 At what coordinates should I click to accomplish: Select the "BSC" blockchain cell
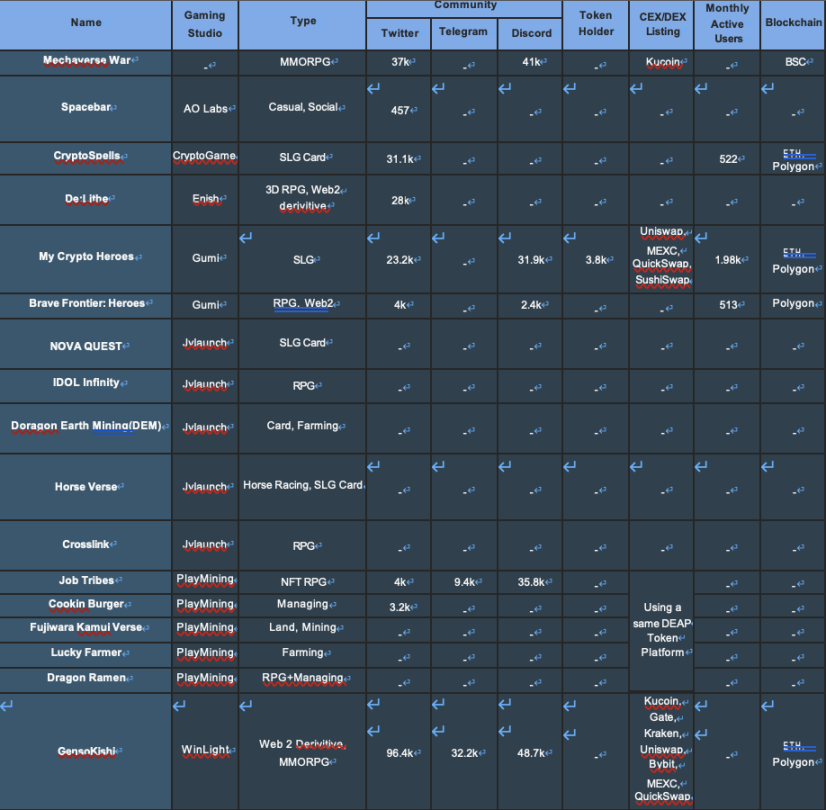pos(795,62)
